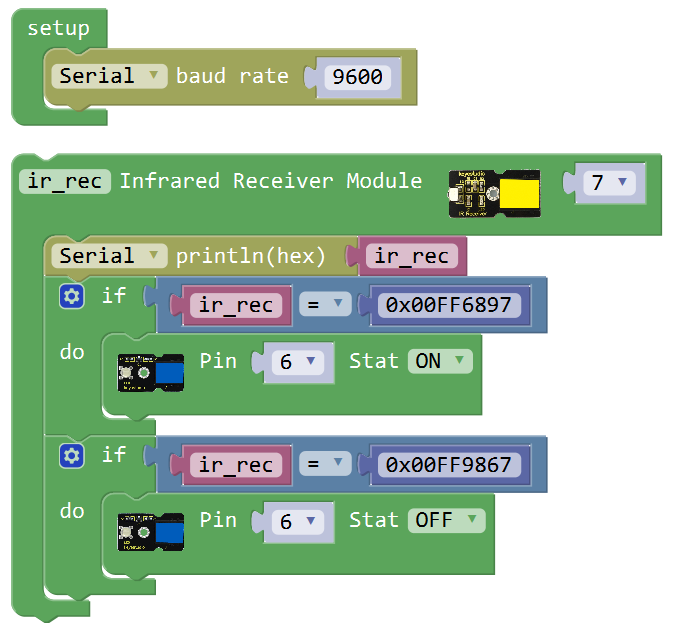Screen dimensions: 678x640
Task: Click the ir_rec name on the Infrared Receiver block
Action: pyautogui.click(x=65, y=182)
